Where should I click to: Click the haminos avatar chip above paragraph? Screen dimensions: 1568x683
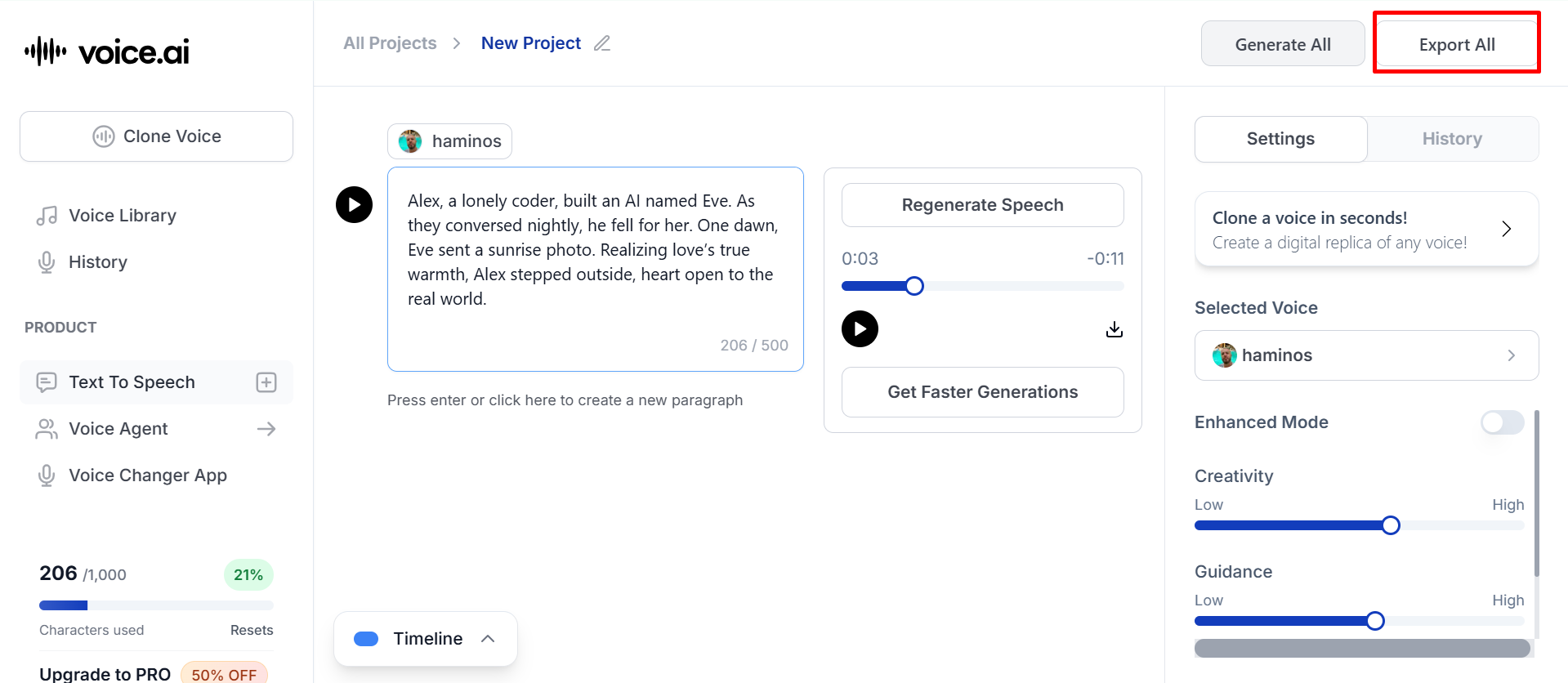click(x=449, y=141)
